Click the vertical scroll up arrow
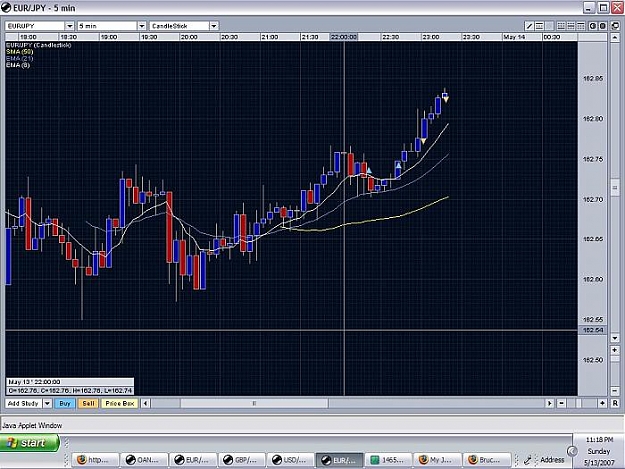Screen dimensions: 625x469 click(x=615, y=38)
